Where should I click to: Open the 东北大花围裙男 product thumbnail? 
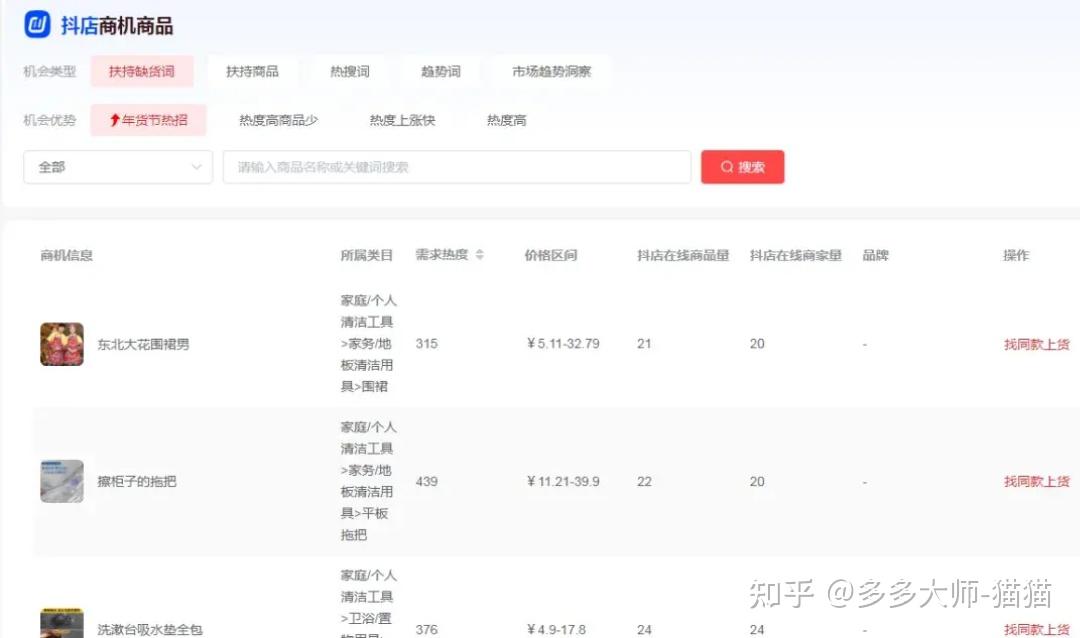click(x=62, y=344)
